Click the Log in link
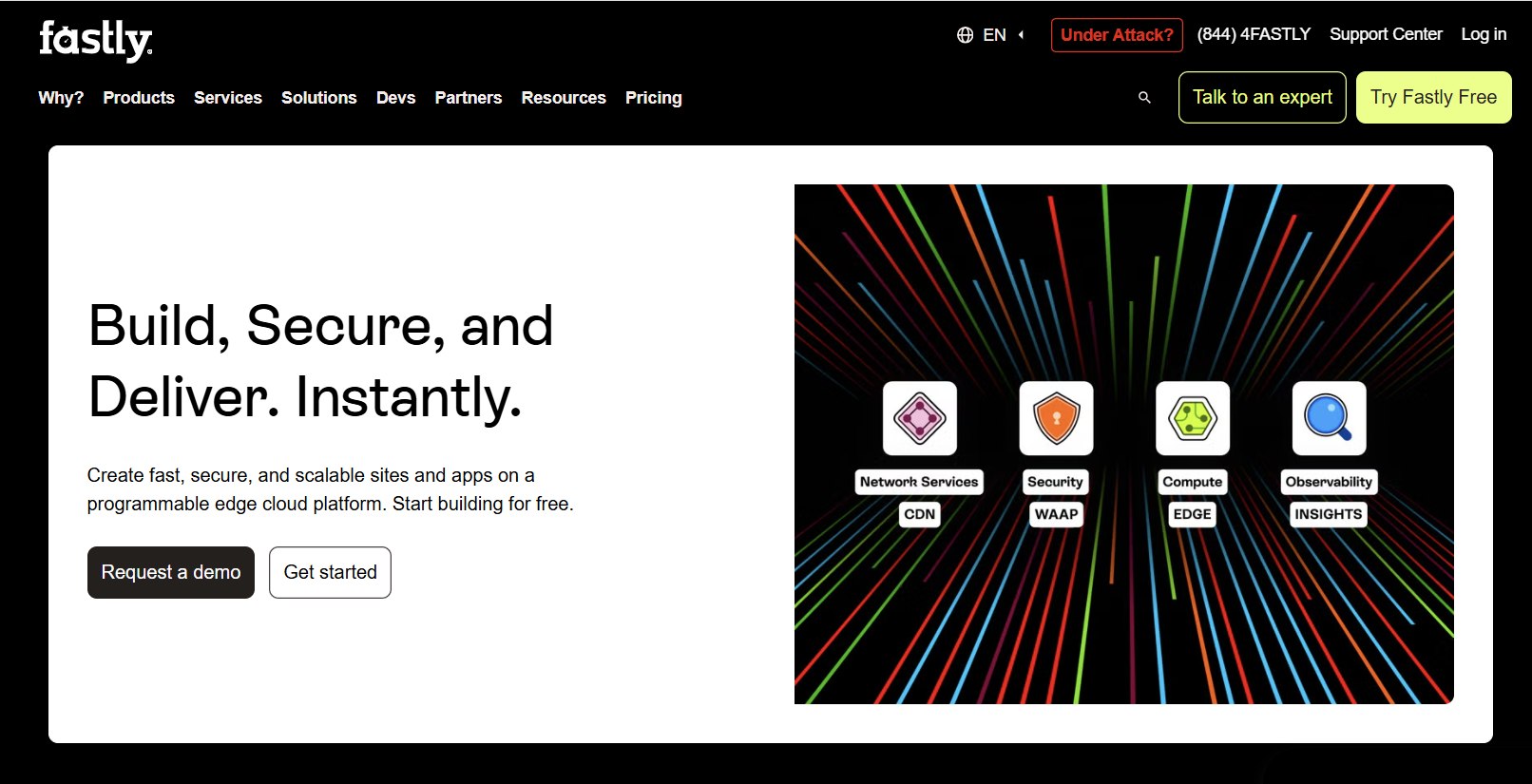 [1484, 34]
